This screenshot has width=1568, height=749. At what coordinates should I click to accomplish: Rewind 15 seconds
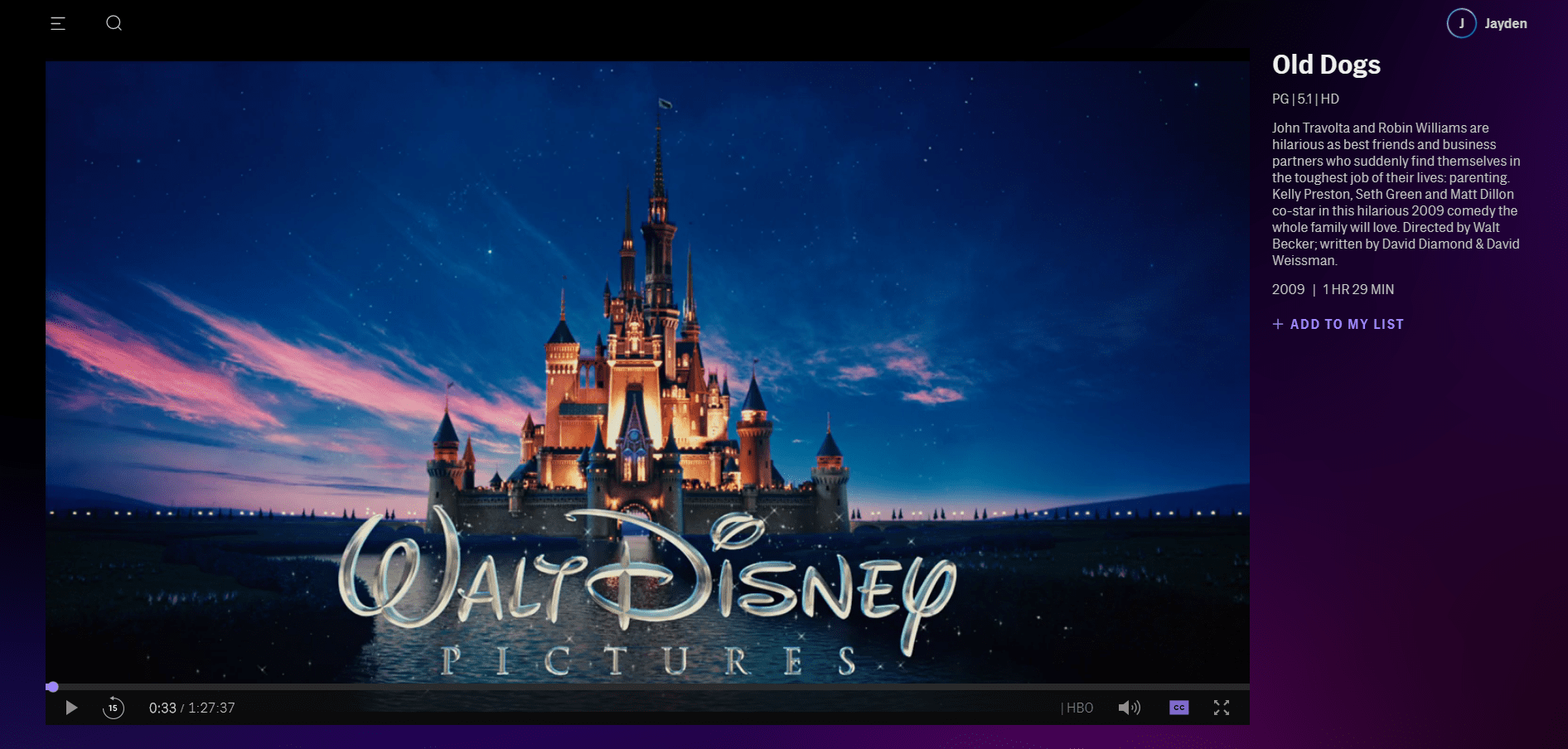(114, 708)
